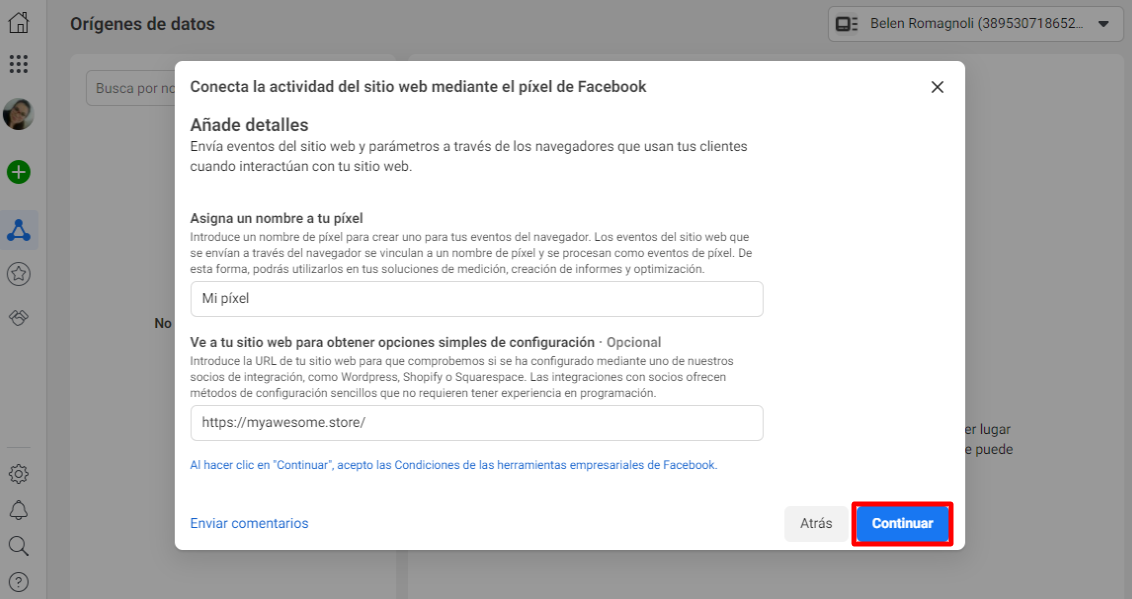Click the Añade detalles heading
Image resolution: width=1132 pixels, height=599 pixels.
[249, 125]
